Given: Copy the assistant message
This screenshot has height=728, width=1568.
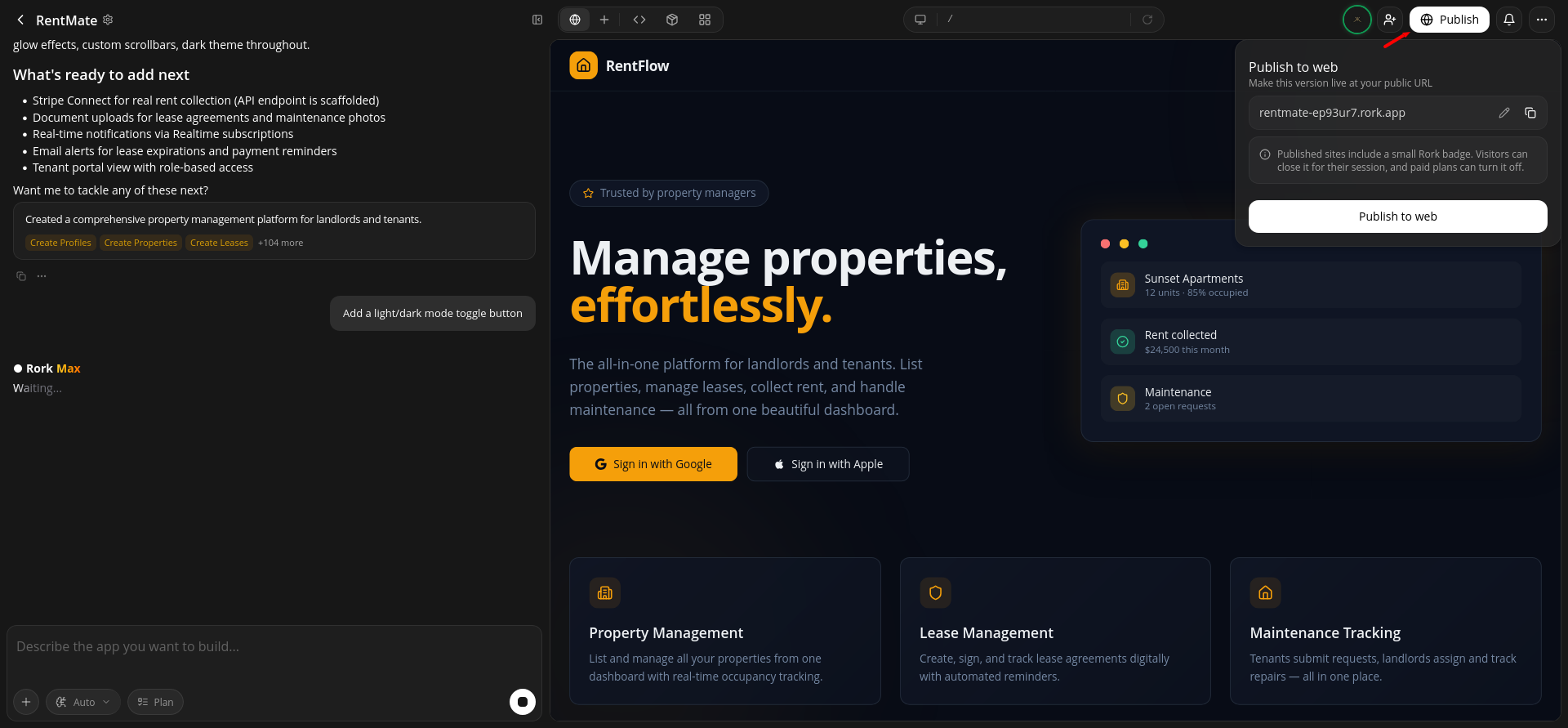Looking at the screenshot, I should point(21,276).
